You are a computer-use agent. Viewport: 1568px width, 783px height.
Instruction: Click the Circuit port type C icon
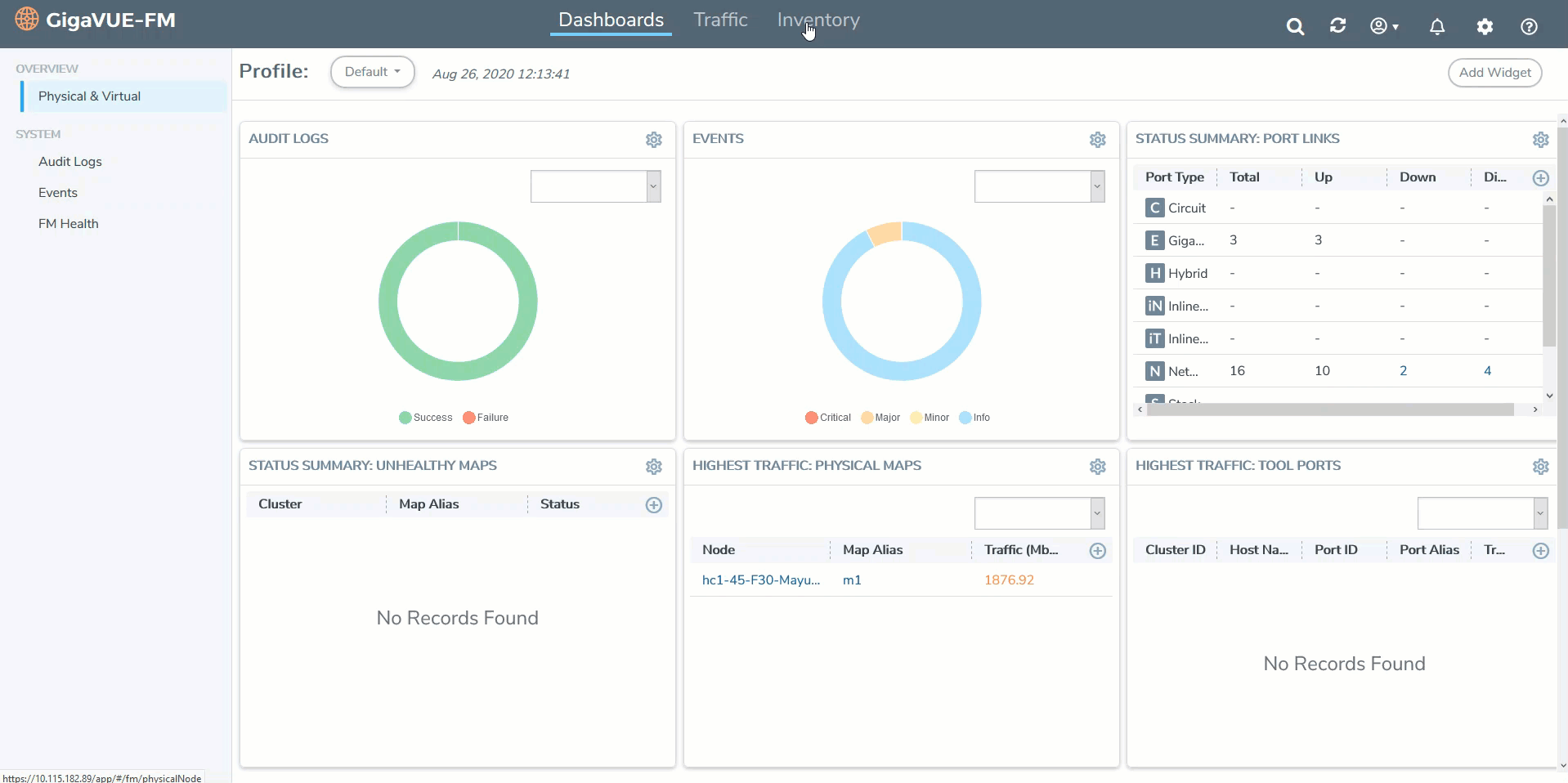click(1154, 208)
